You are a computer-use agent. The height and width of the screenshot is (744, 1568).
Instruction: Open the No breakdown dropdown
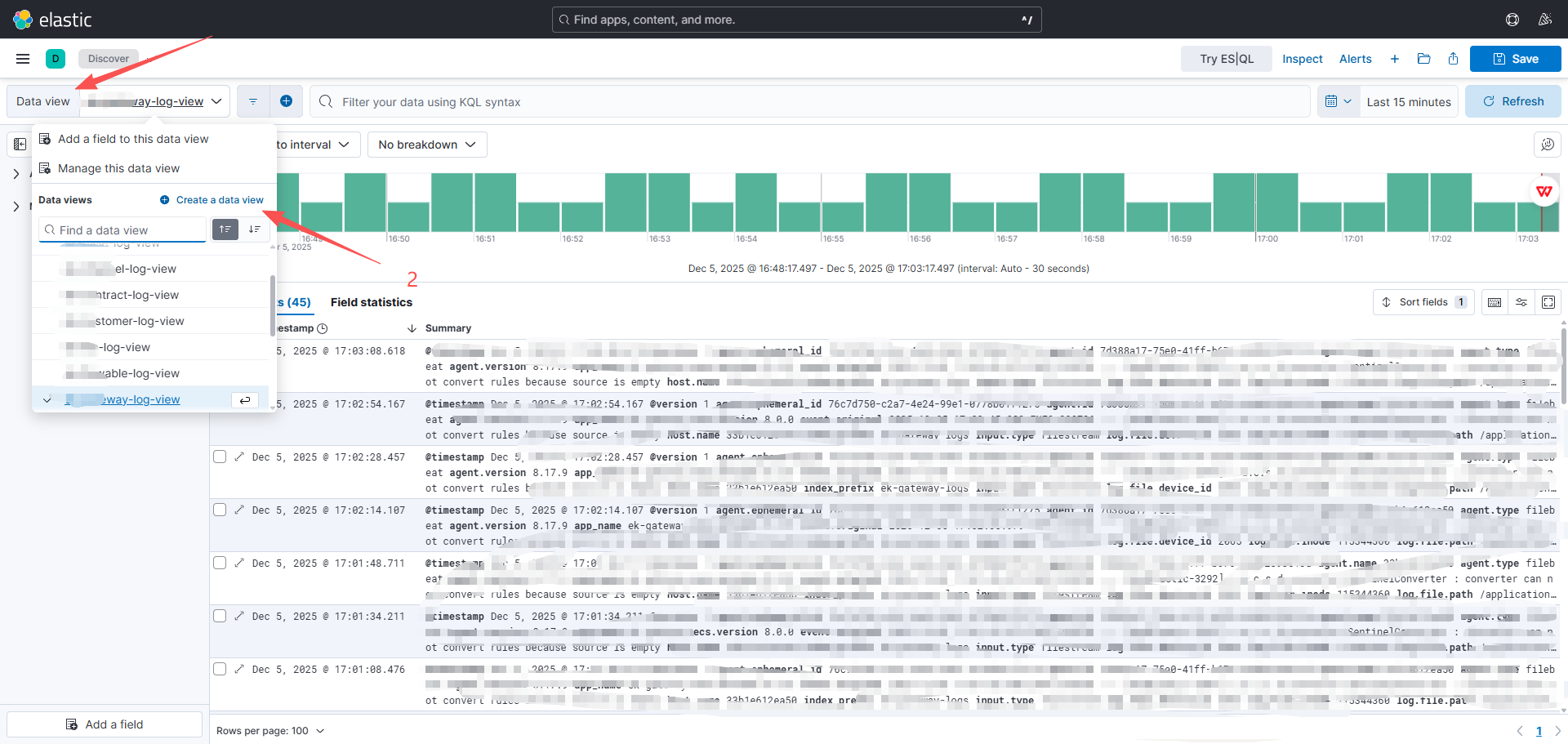[427, 145]
